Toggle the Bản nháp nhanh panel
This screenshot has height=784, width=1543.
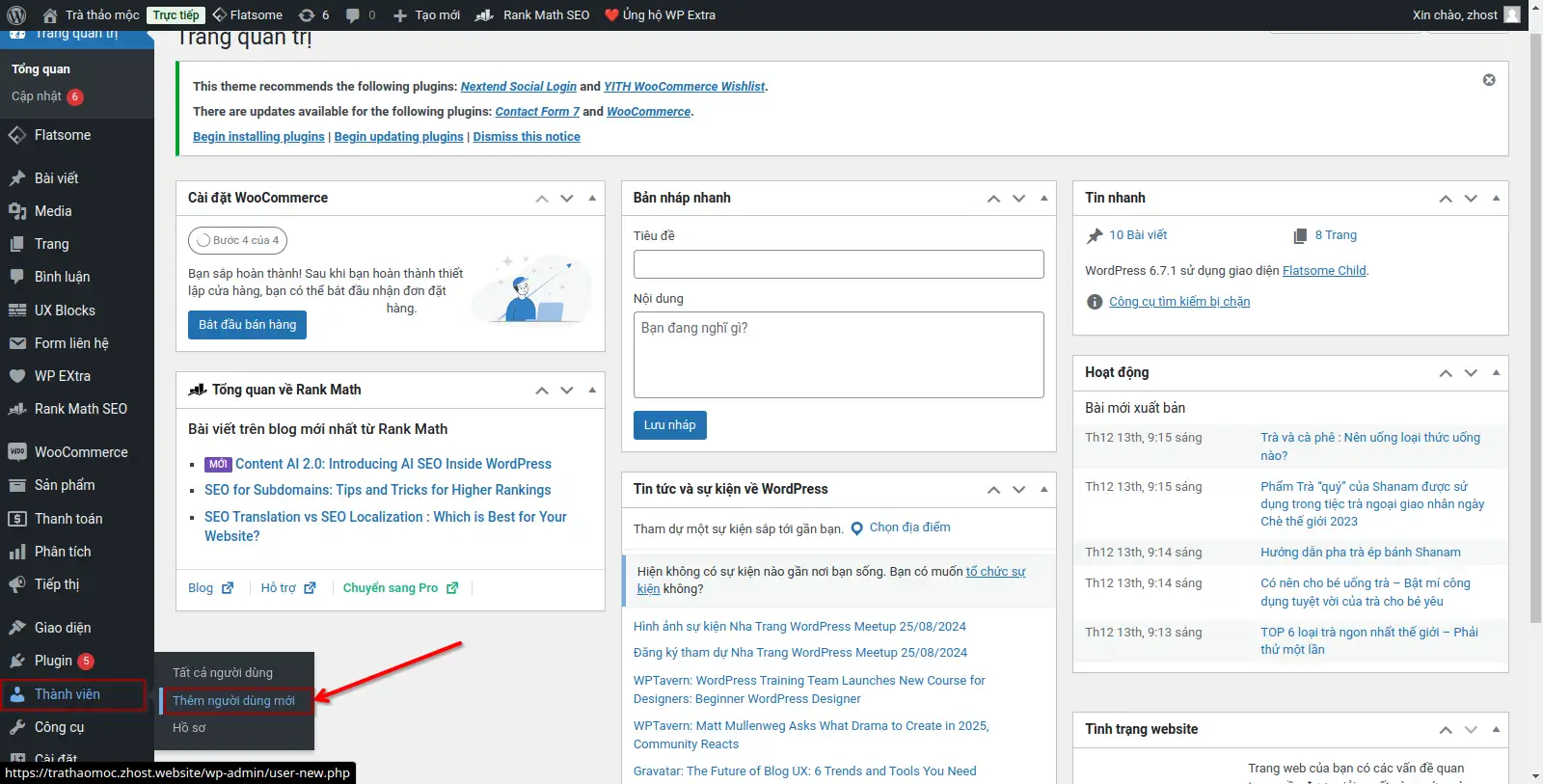[x=1043, y=199]
